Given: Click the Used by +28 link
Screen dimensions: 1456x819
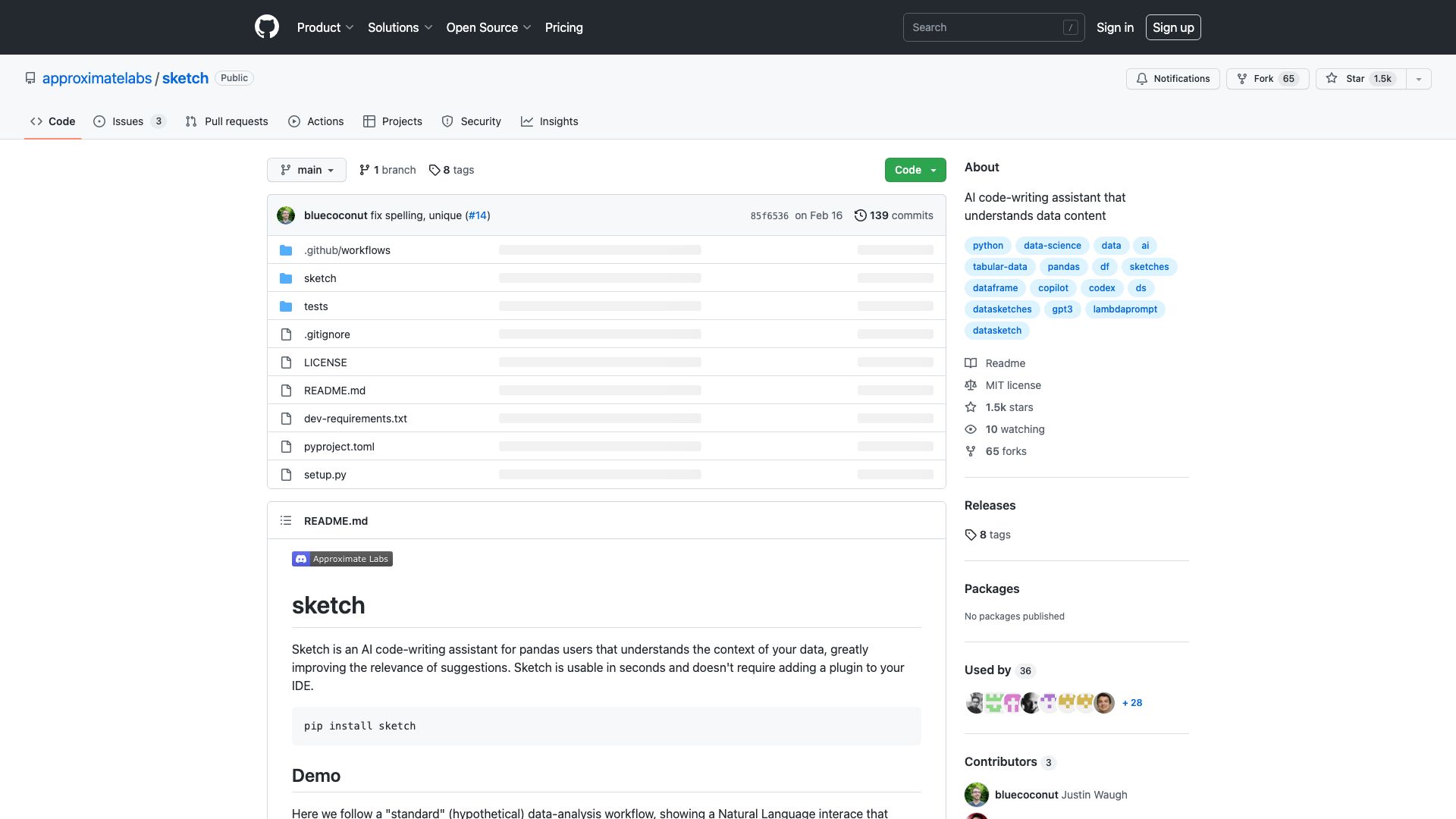Looking at the screenshot, I should coord(1132,703).
